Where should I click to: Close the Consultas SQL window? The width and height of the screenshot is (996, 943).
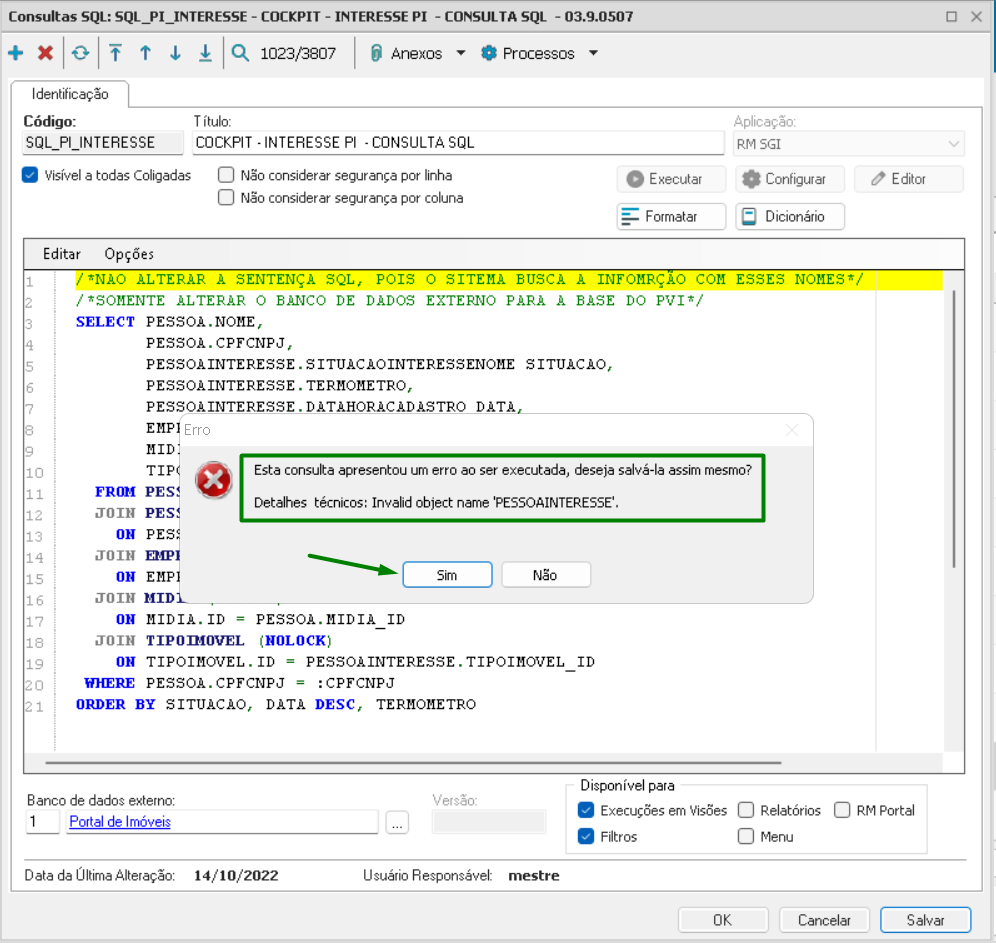click(977, 17)
